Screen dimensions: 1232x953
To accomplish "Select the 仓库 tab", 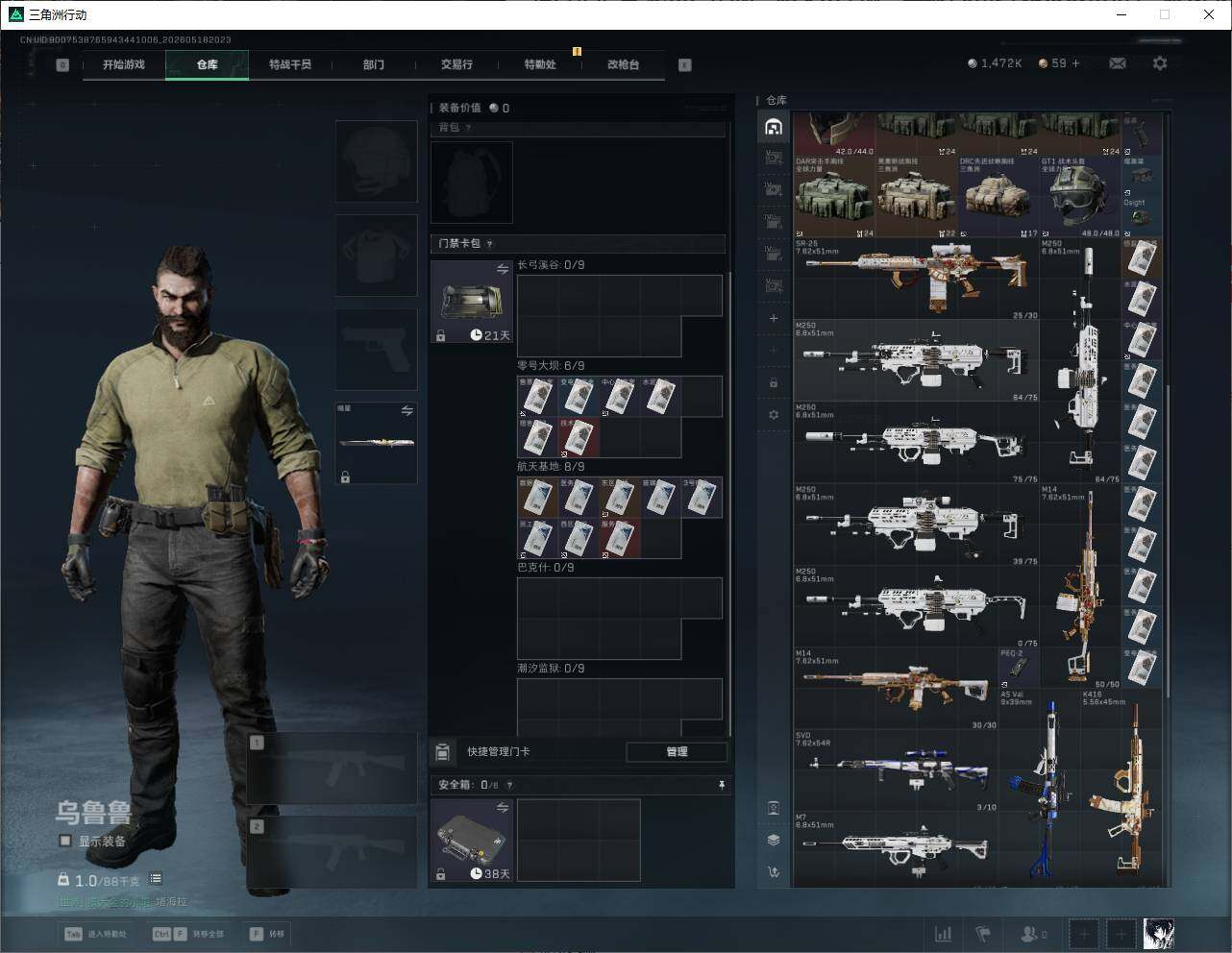I will point(207,64).
